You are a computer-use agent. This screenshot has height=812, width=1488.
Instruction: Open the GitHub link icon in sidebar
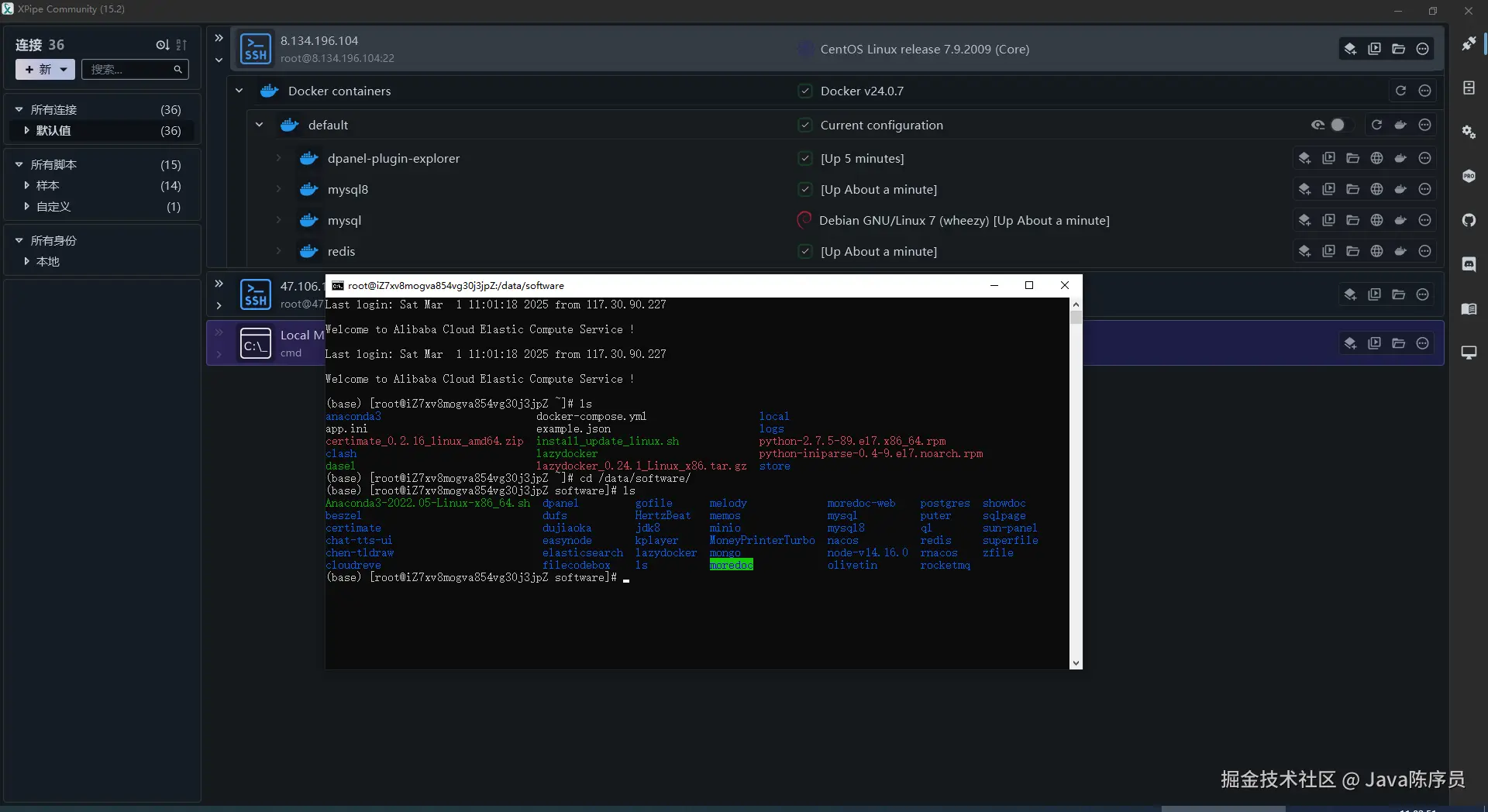point(1469,220)
